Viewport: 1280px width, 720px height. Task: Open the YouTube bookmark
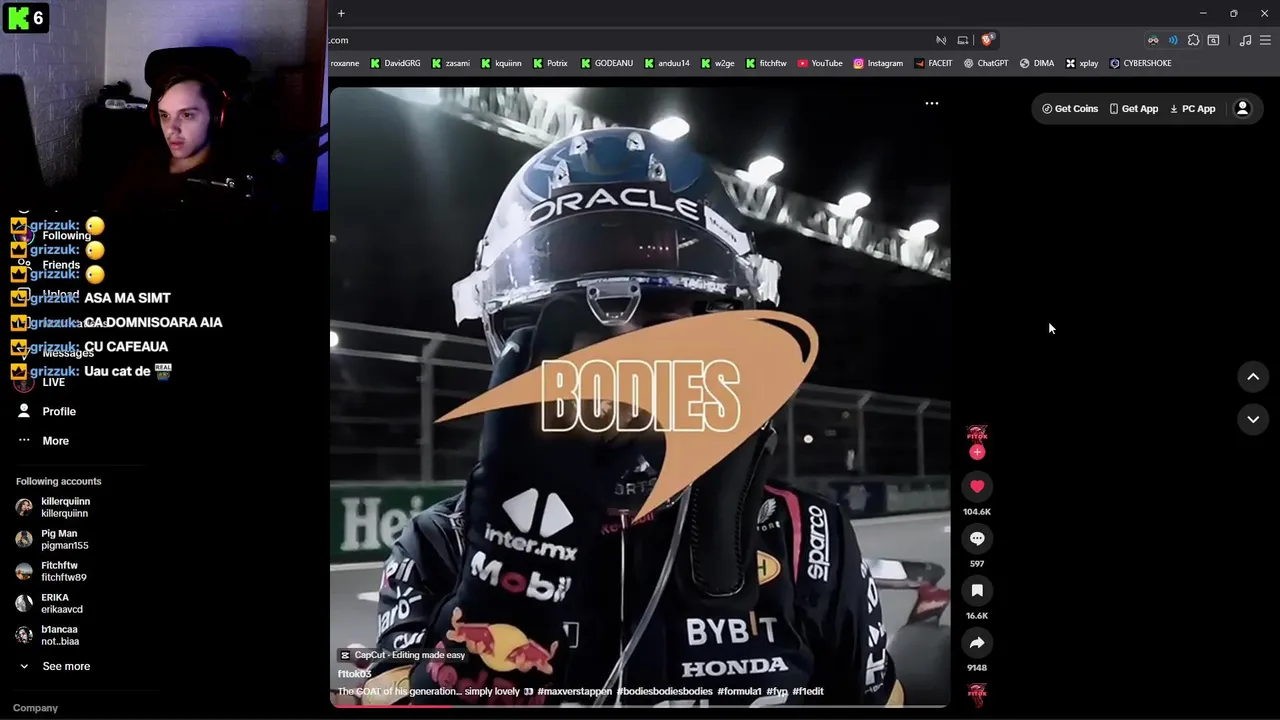[x=820, y=63]
